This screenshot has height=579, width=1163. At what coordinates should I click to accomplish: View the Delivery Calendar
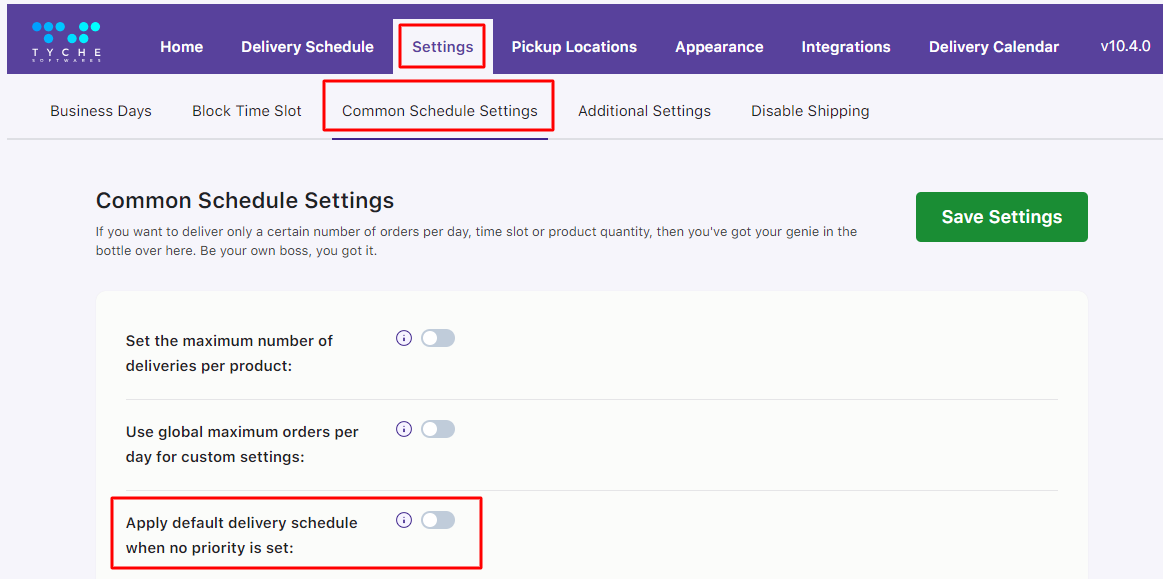coord(994,47)
